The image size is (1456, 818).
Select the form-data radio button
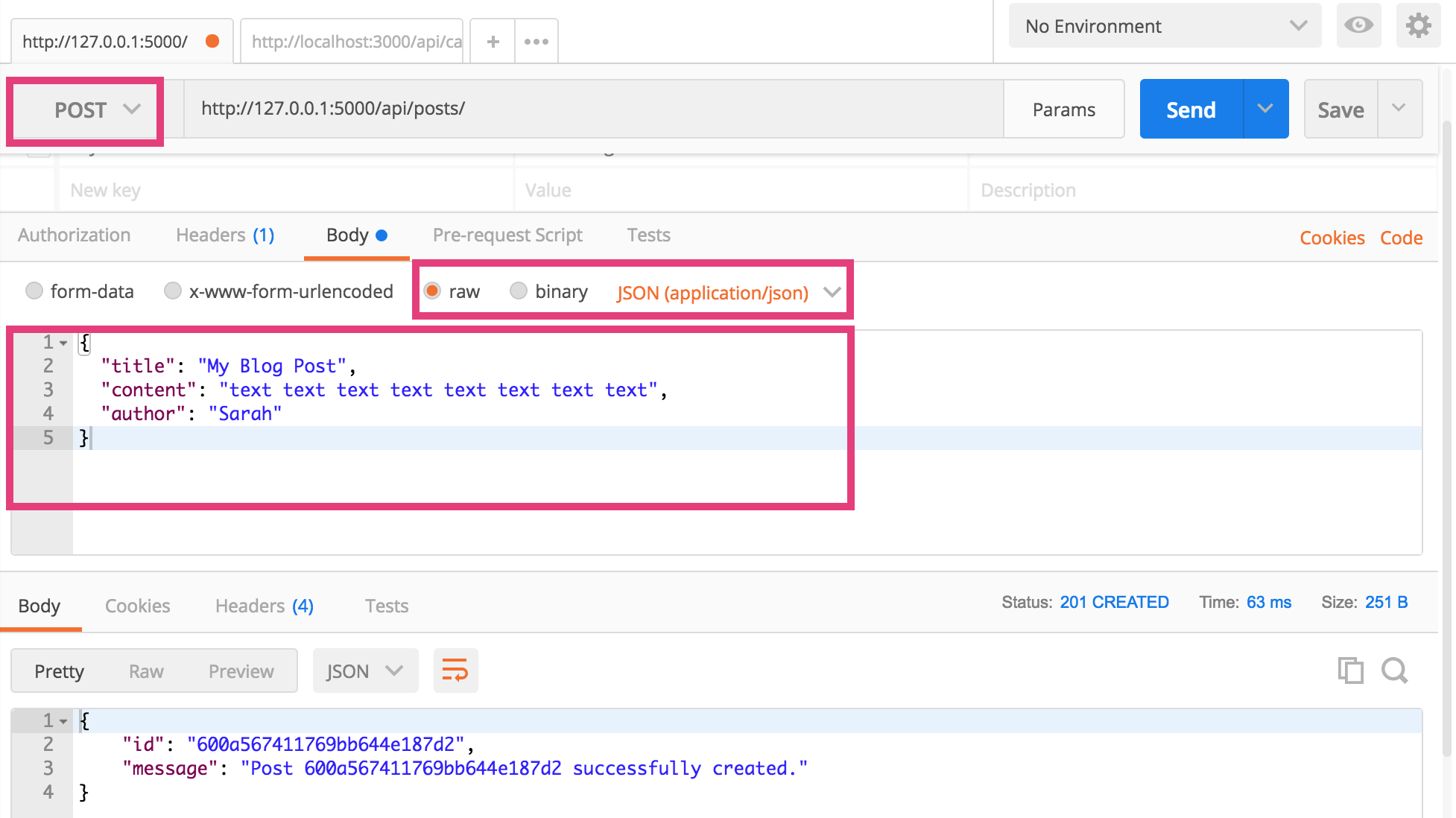[x=34, y=291]
